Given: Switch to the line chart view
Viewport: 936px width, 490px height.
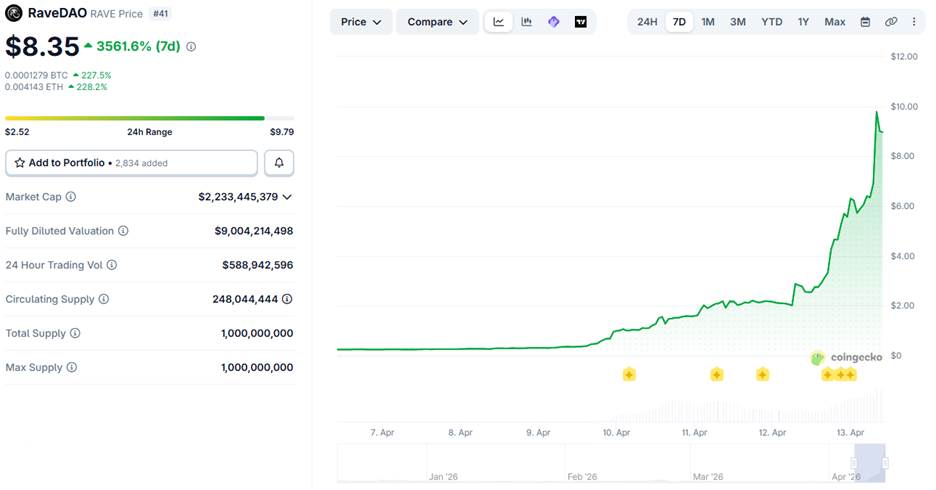Looking at the screenshot, I should pos(499,22).
